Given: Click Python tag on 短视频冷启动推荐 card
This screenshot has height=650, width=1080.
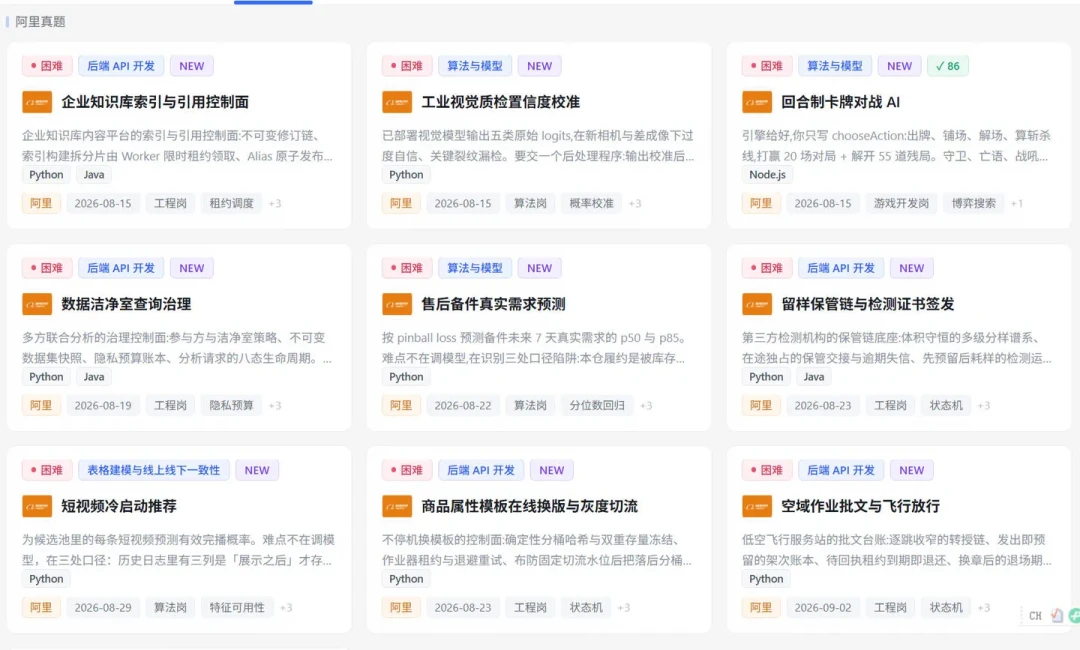Looking at the screenshot, I should click(46, 579).
